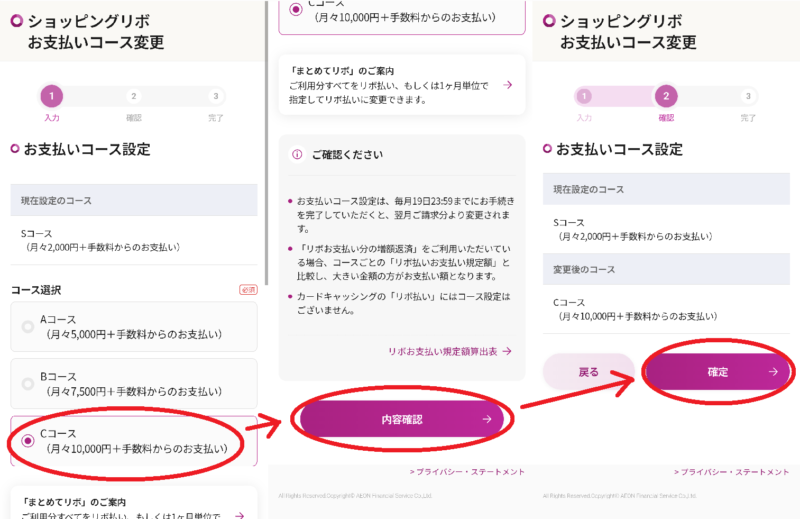Screen dimensions: 800x519
Task: Click step 1 circle in right screen
Action: (584, 96)
